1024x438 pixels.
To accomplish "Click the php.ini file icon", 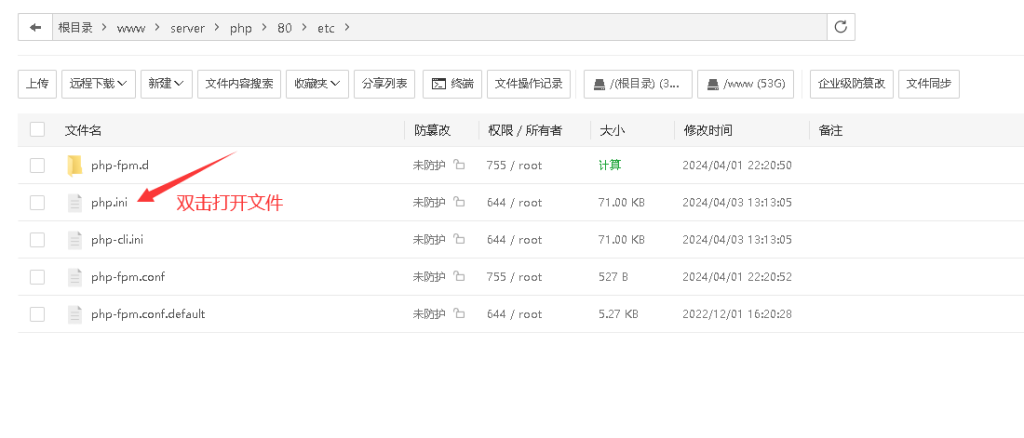I will [74, 202].
